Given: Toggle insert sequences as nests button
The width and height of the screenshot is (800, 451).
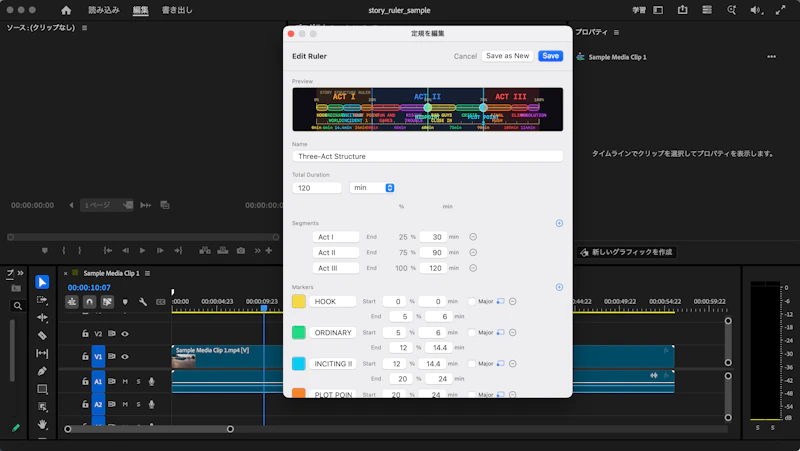Looking at the screenshot, I should point(71,302).
